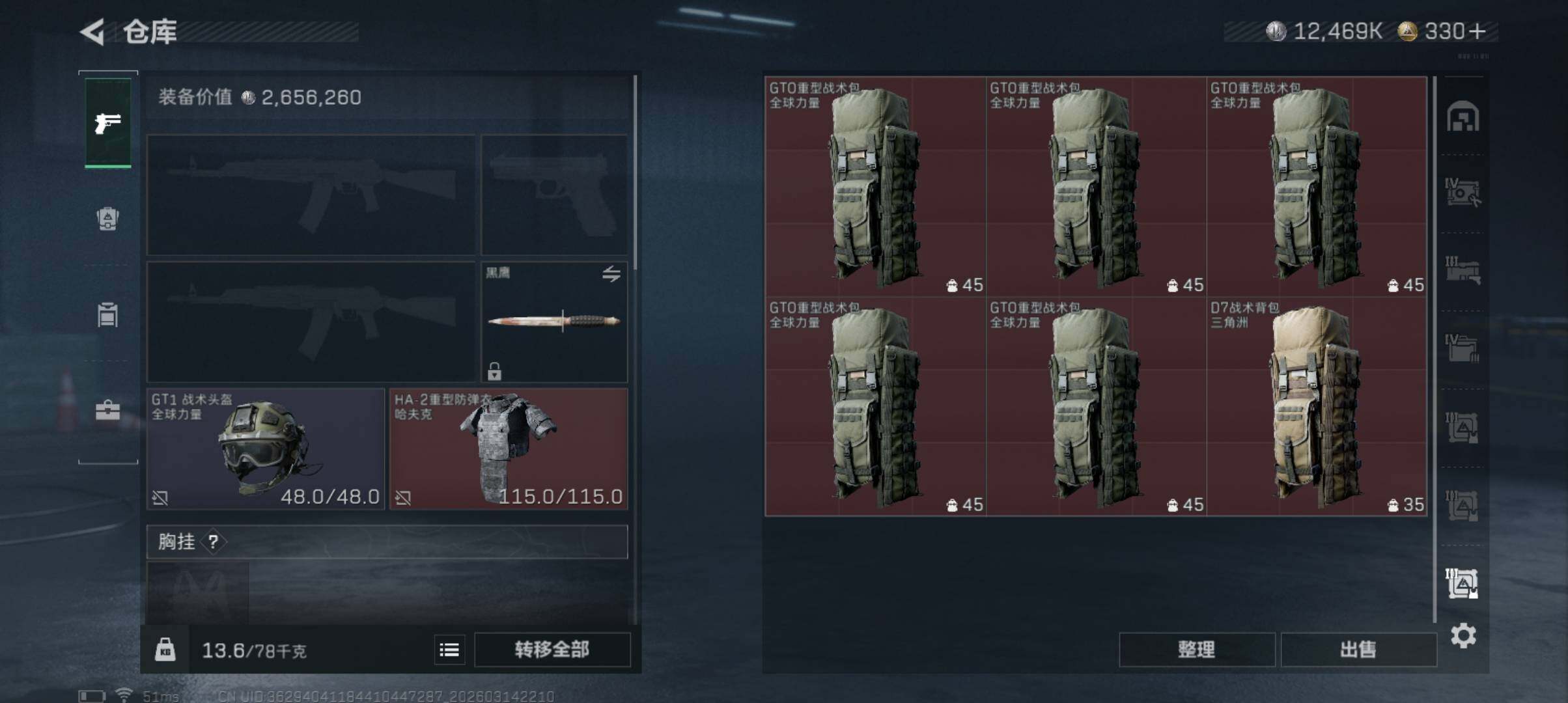
Task: Select the GT1 战术头盔 helmet slot
Action: [x=266, y=448]
